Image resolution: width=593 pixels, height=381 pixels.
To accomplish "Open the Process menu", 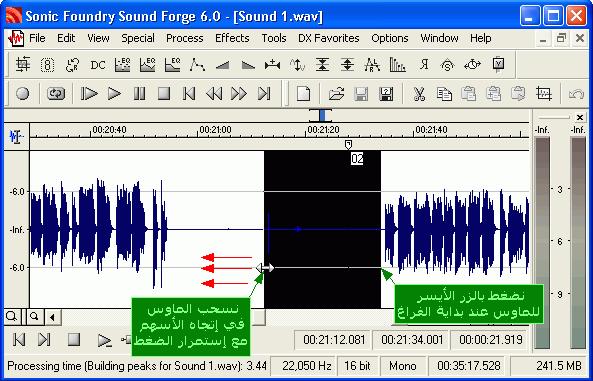I will (185, 38).
